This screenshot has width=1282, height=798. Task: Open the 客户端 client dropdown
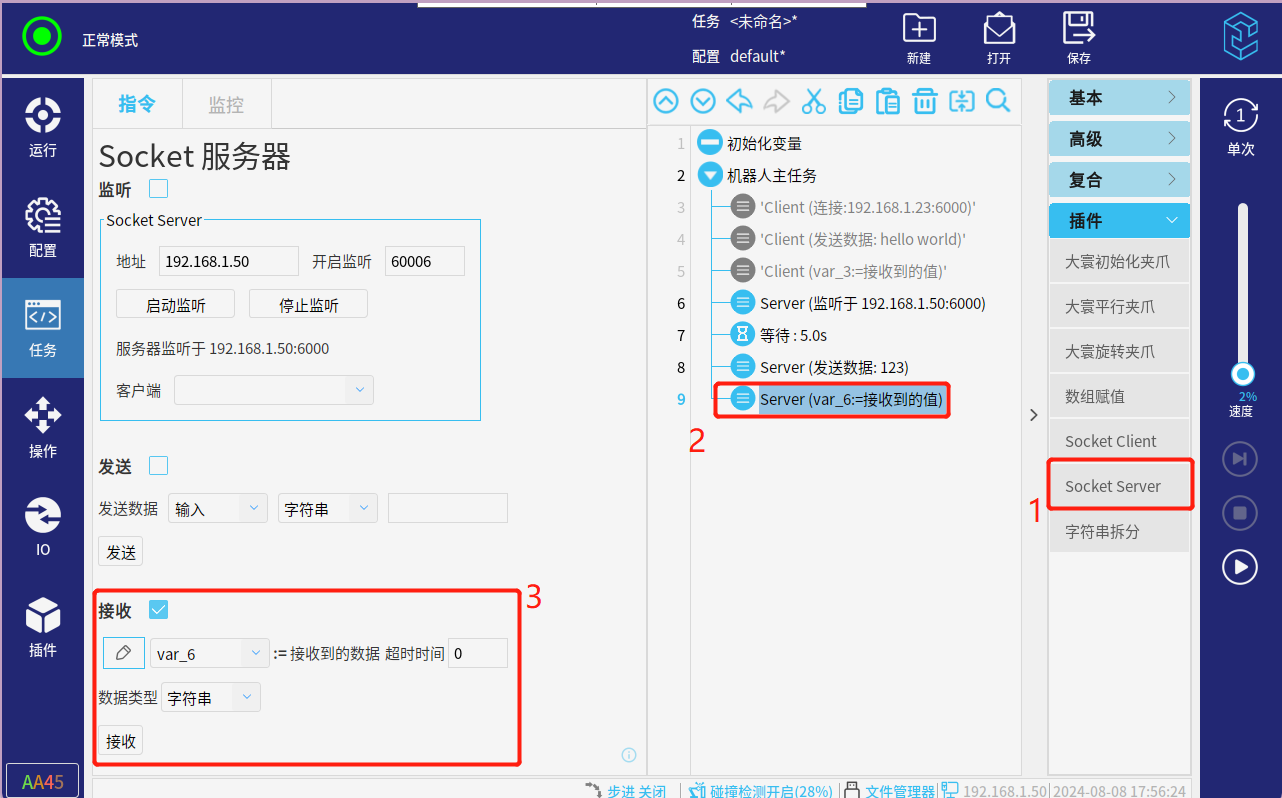(x=274, y=390)
